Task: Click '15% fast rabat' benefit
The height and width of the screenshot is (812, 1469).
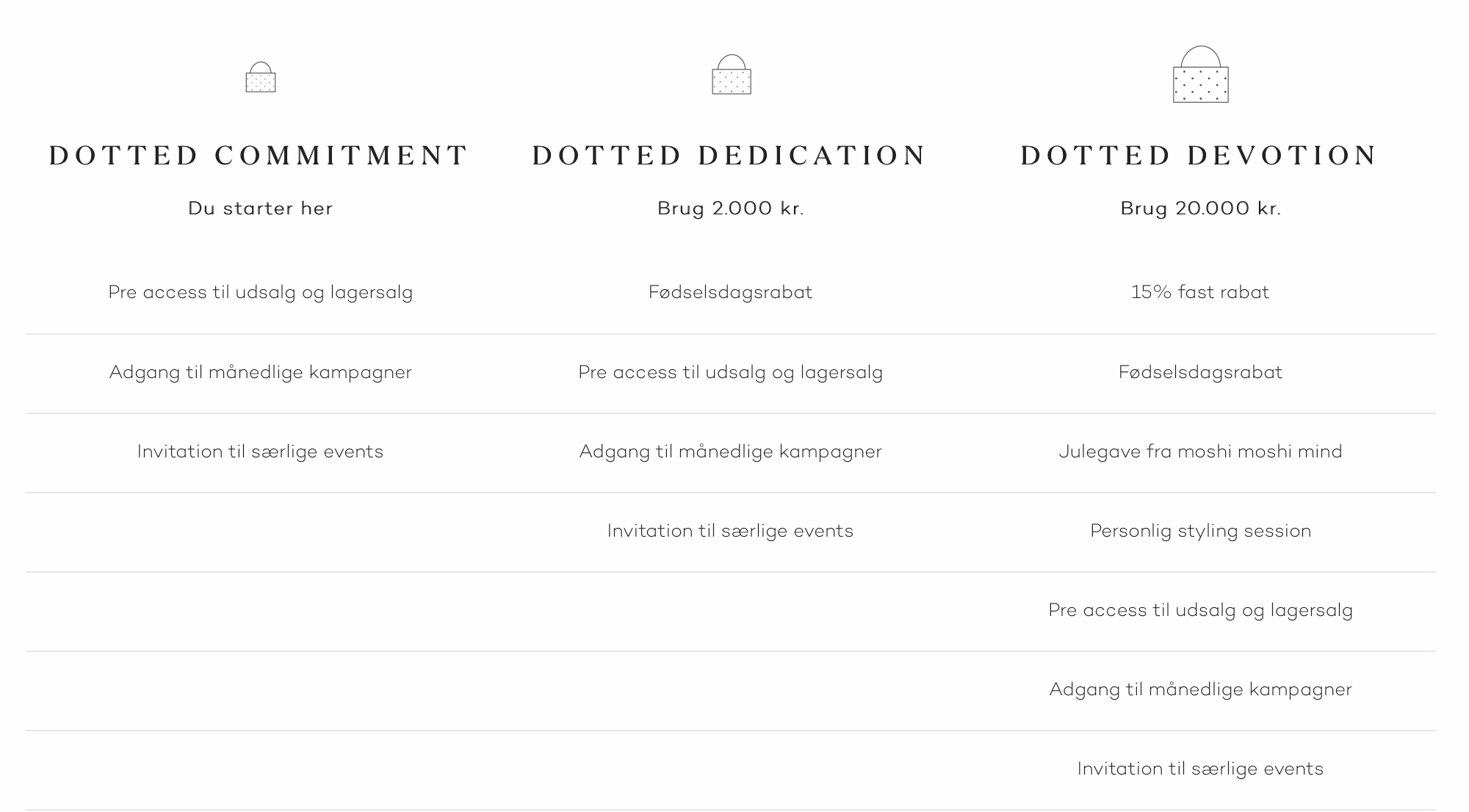Action: click(1200, 292)
